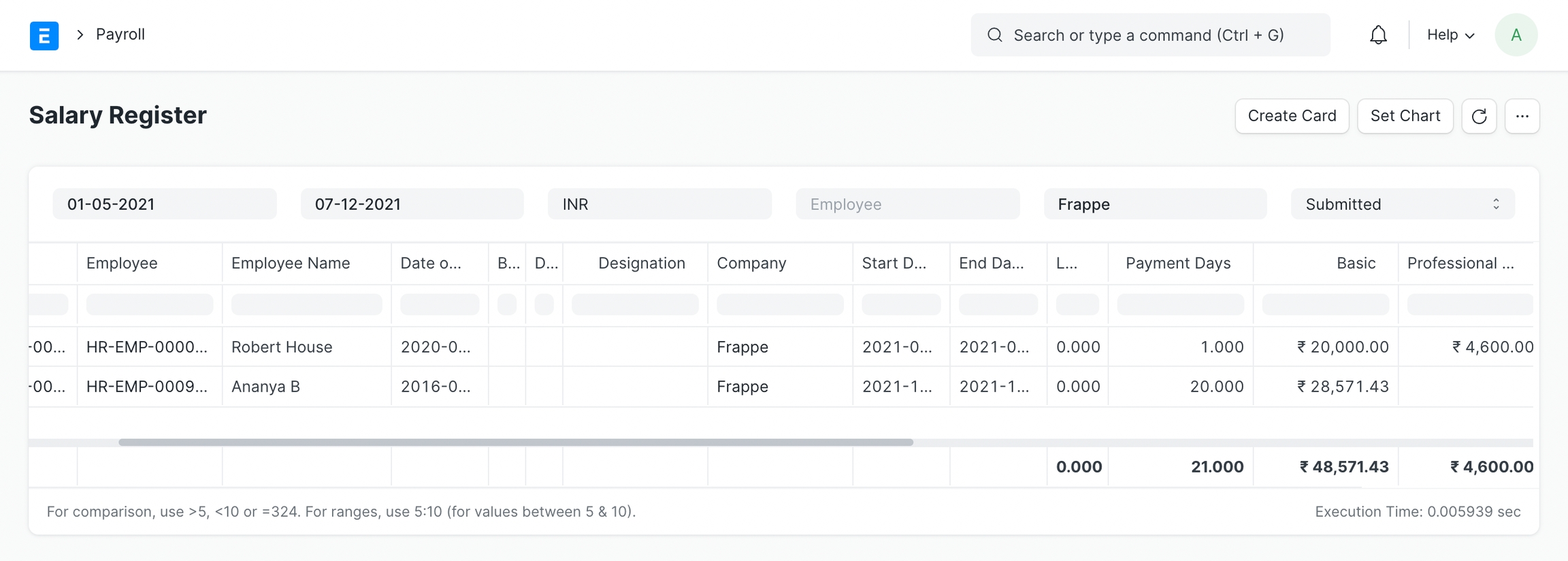Click the From date field 01-05-2021
The image size is (1568, 561).
coord(165,204)
